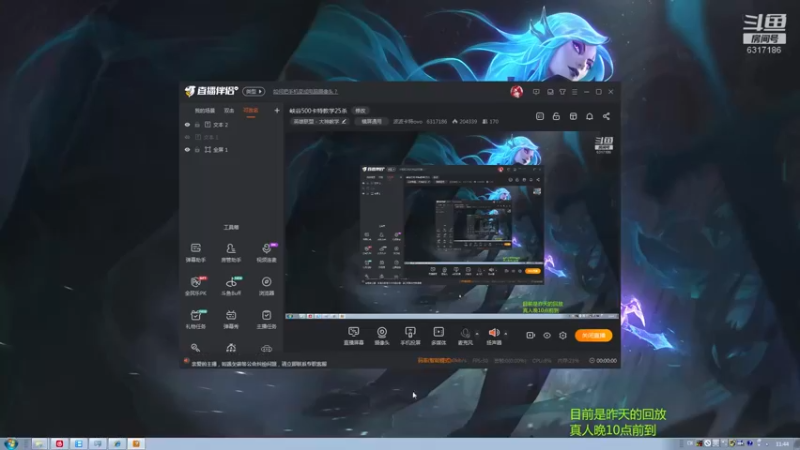The image size is (800, 450).
Task: Open the mail inbox icon in title bar
Action: tap(550, 92)
